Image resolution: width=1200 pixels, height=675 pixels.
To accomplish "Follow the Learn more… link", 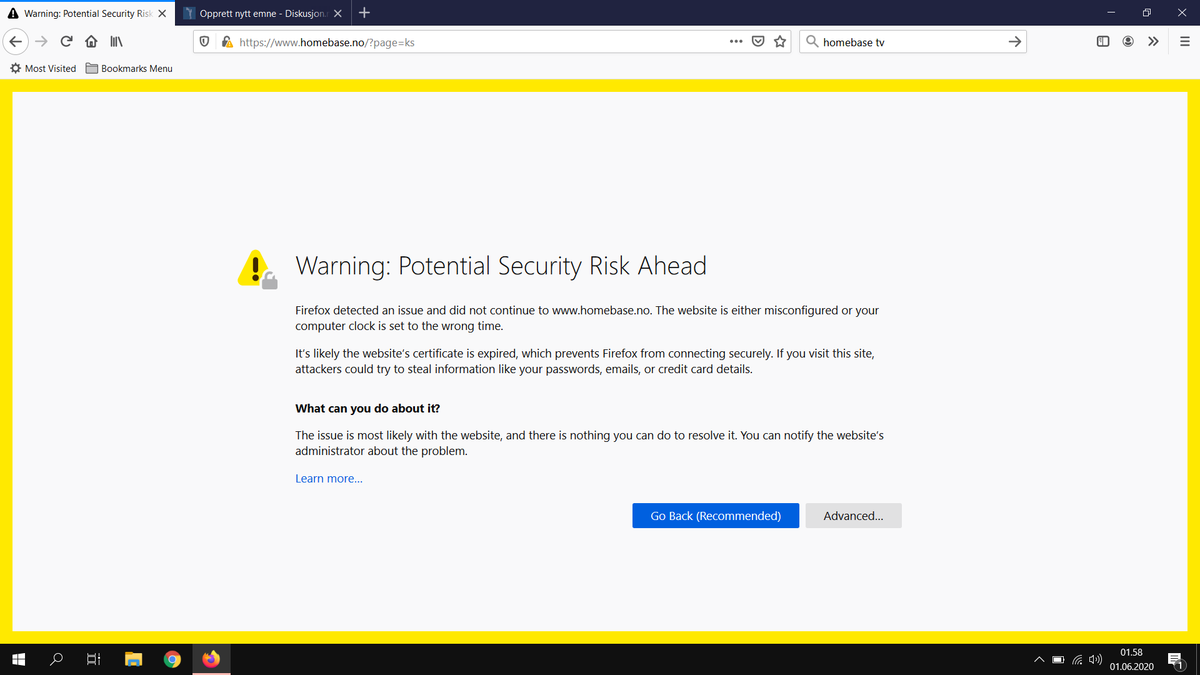I will click(329, 479).
